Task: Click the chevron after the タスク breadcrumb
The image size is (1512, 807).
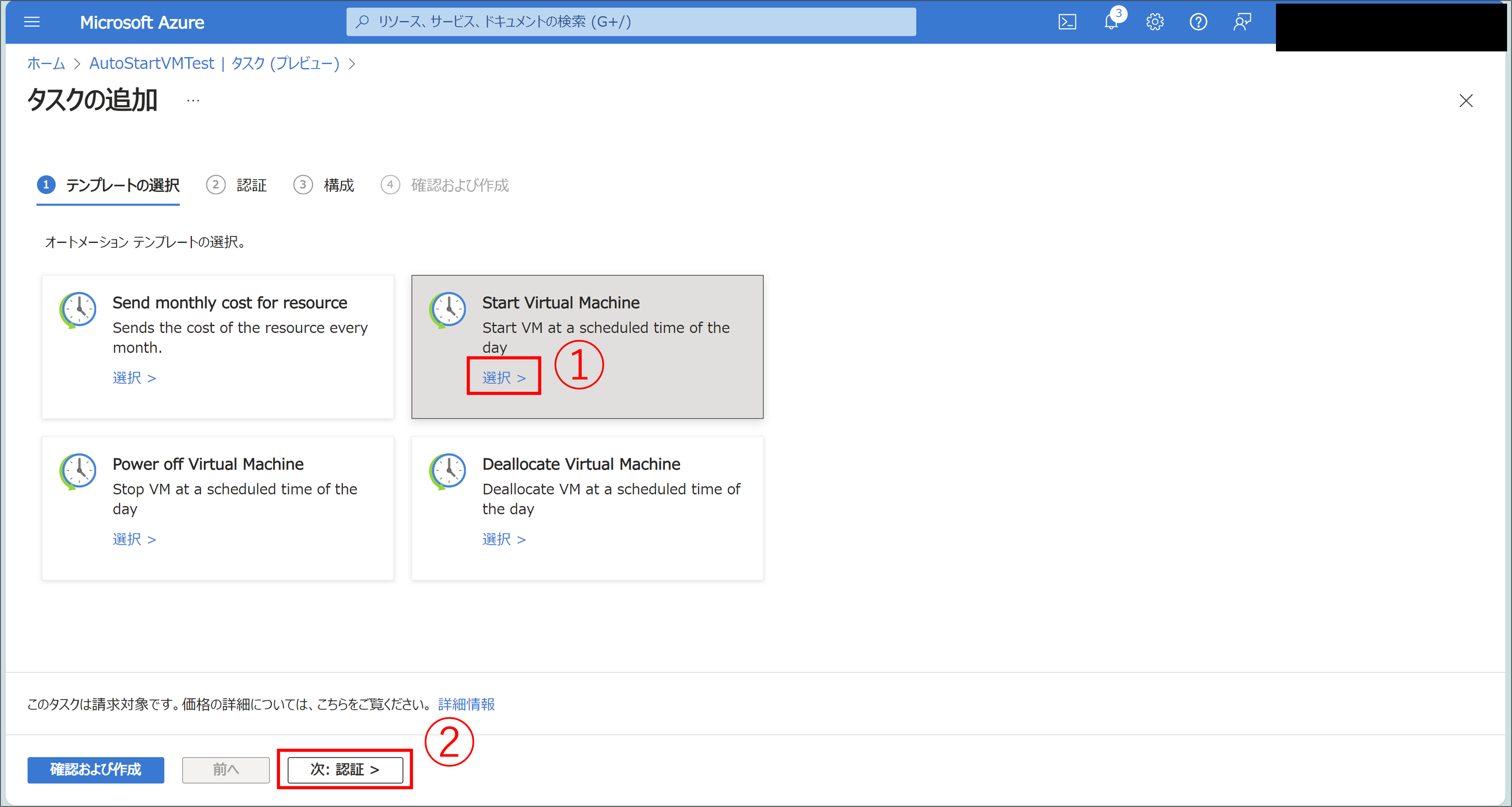Action: pos(352,64)
